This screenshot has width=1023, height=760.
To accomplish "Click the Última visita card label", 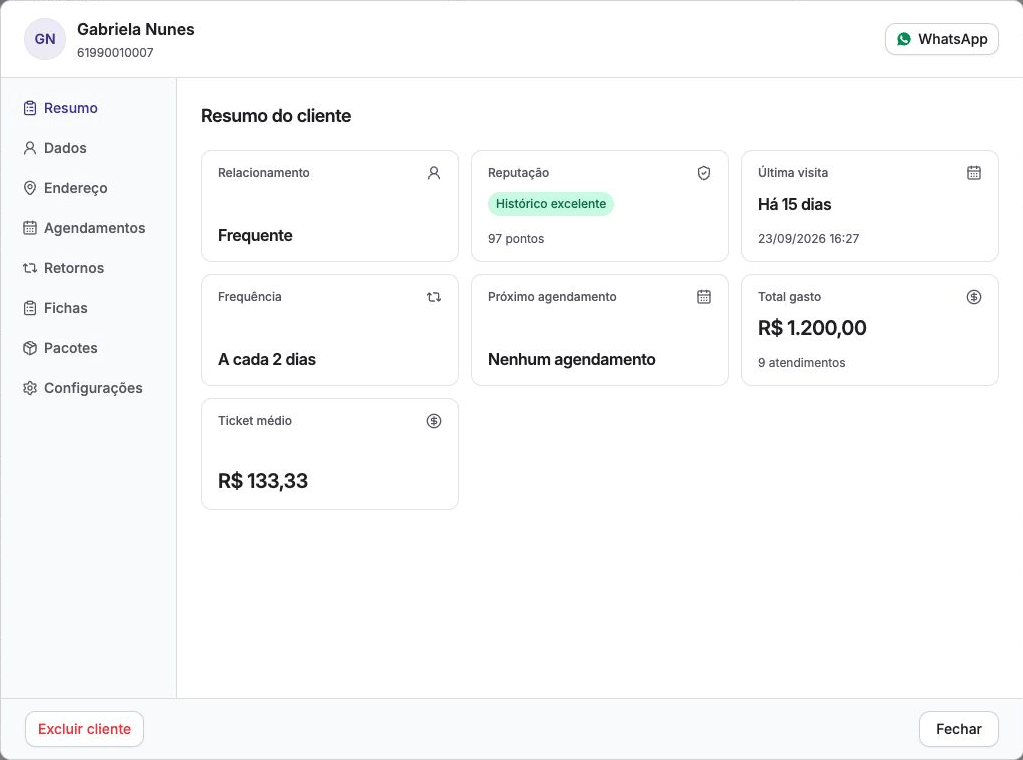I will point(793,173).
